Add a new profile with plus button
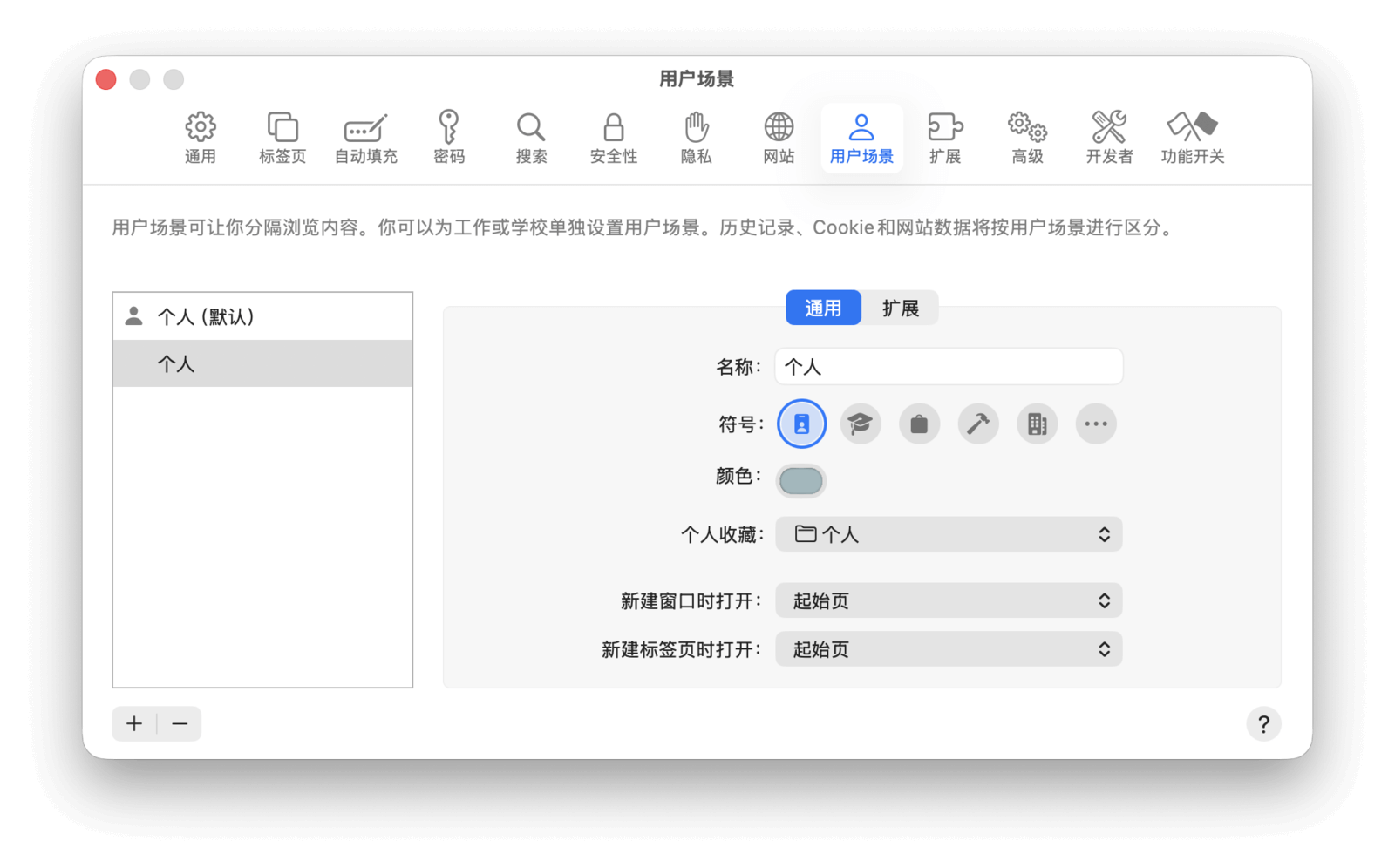 click(x=134, y=724)
